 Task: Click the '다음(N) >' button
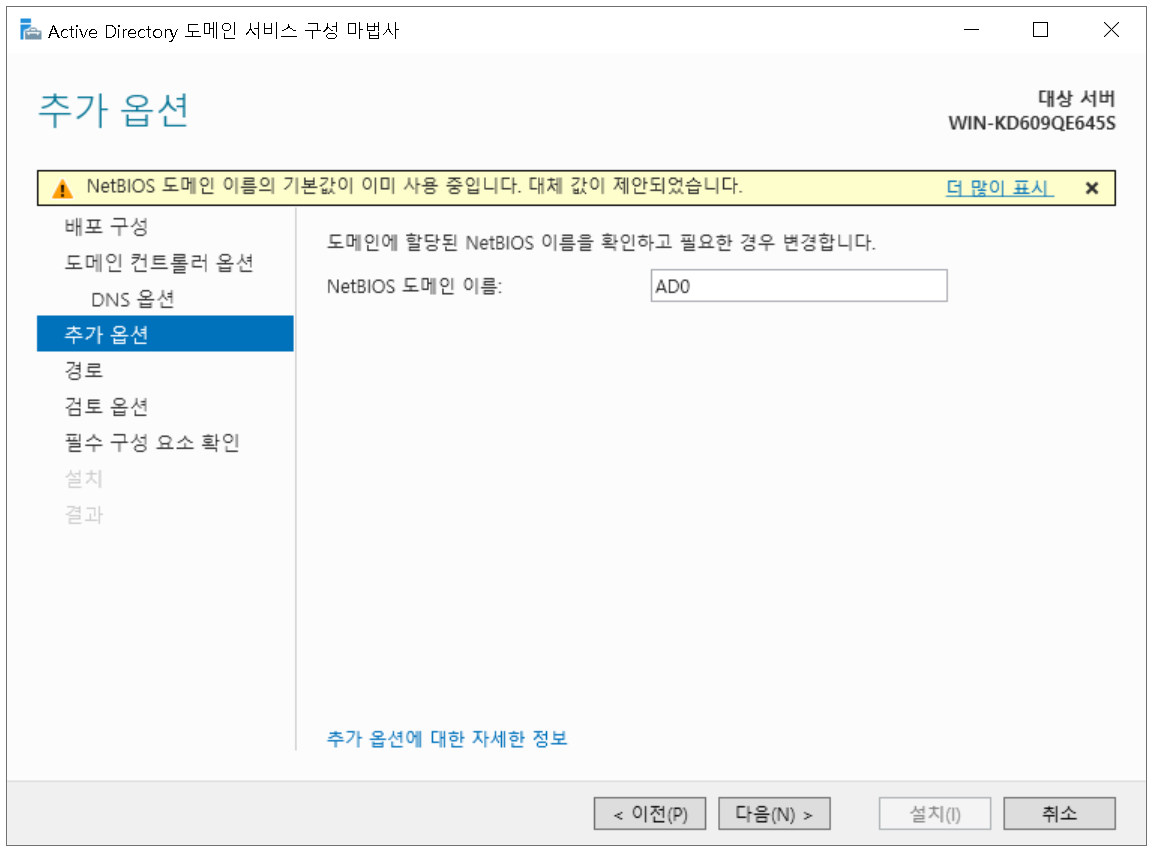tap(774, 813)
